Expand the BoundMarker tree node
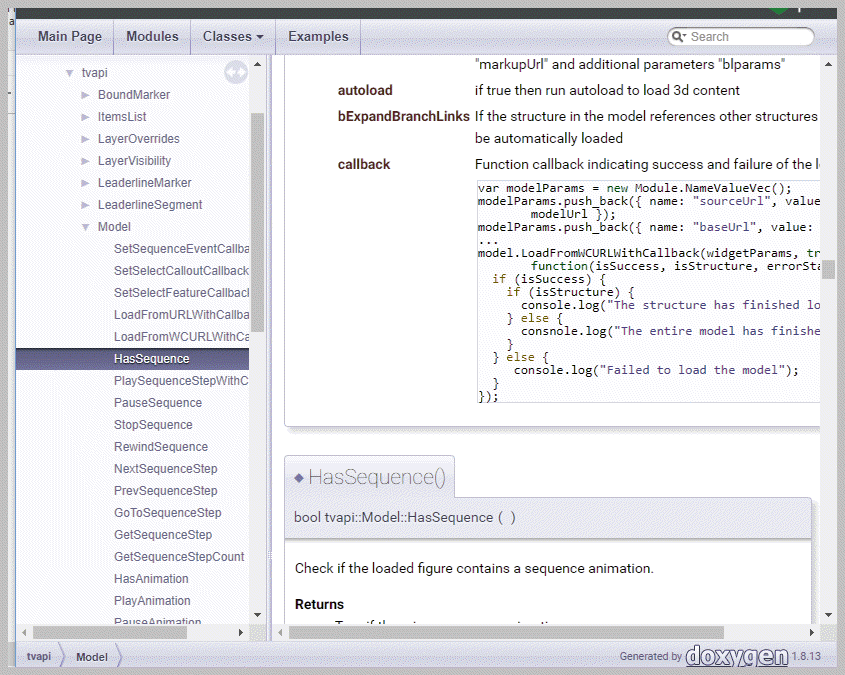The image size is (845, 675). [85, 95]
